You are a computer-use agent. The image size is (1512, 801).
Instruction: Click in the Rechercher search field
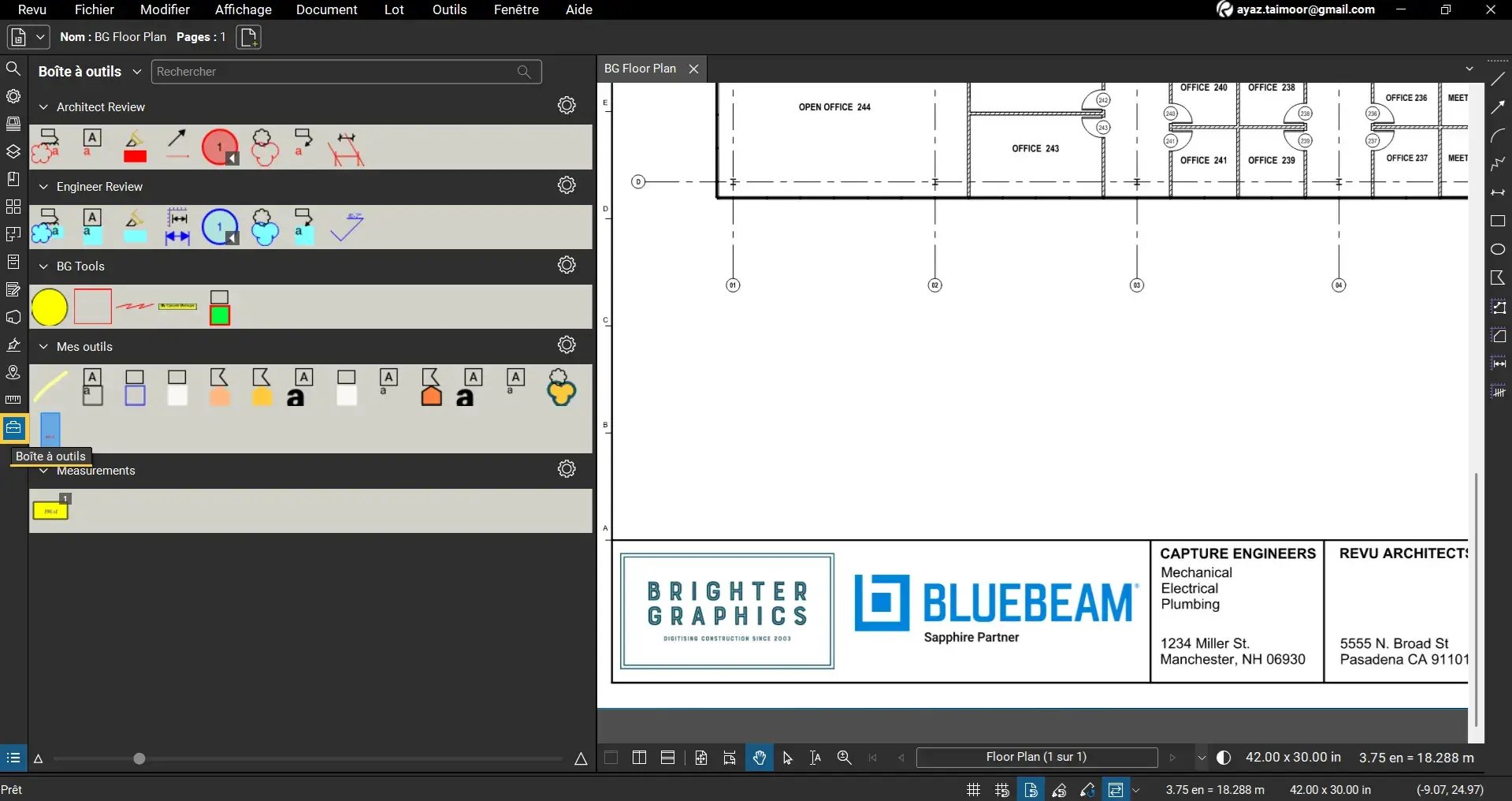tap(331, 71)
